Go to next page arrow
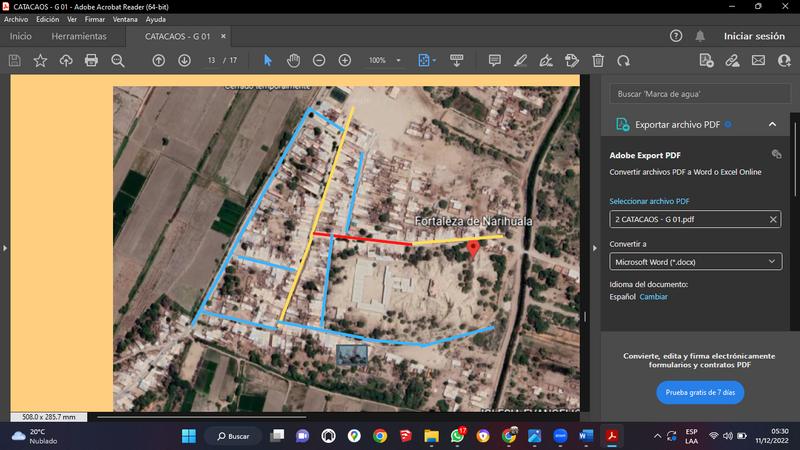 point(185,61)
